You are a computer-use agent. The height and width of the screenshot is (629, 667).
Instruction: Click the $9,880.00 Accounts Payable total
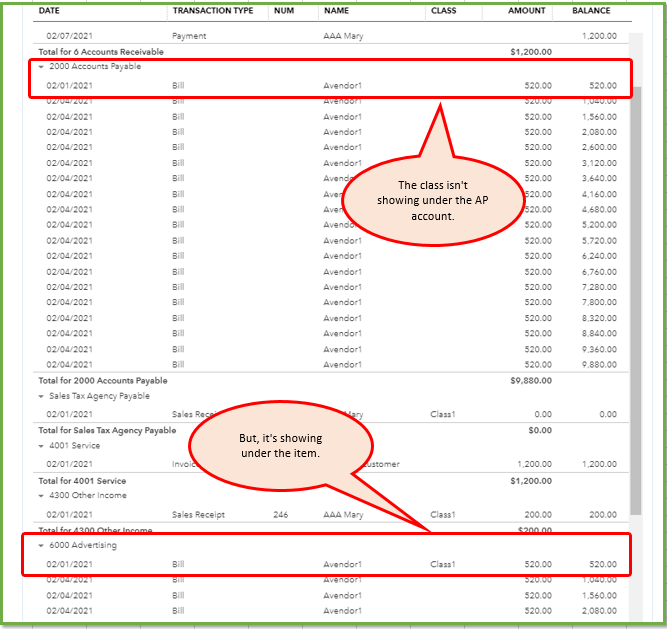tap(531, 381)
